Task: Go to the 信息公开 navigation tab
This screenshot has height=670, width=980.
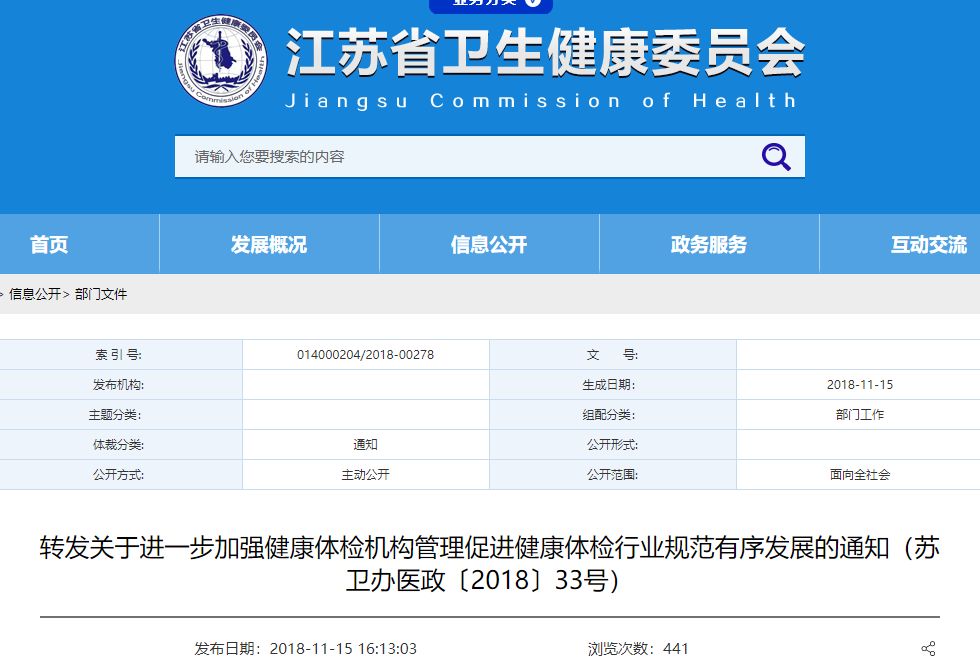Action: (489, 245)
